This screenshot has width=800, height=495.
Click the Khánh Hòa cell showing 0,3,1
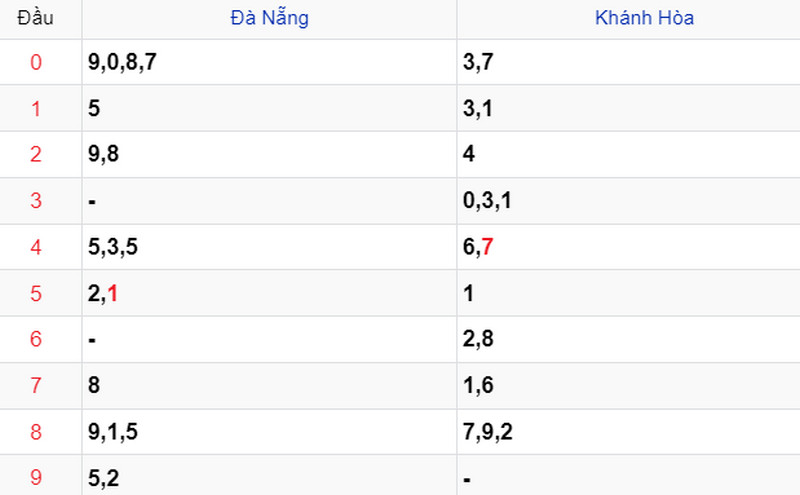click(629, 201)
